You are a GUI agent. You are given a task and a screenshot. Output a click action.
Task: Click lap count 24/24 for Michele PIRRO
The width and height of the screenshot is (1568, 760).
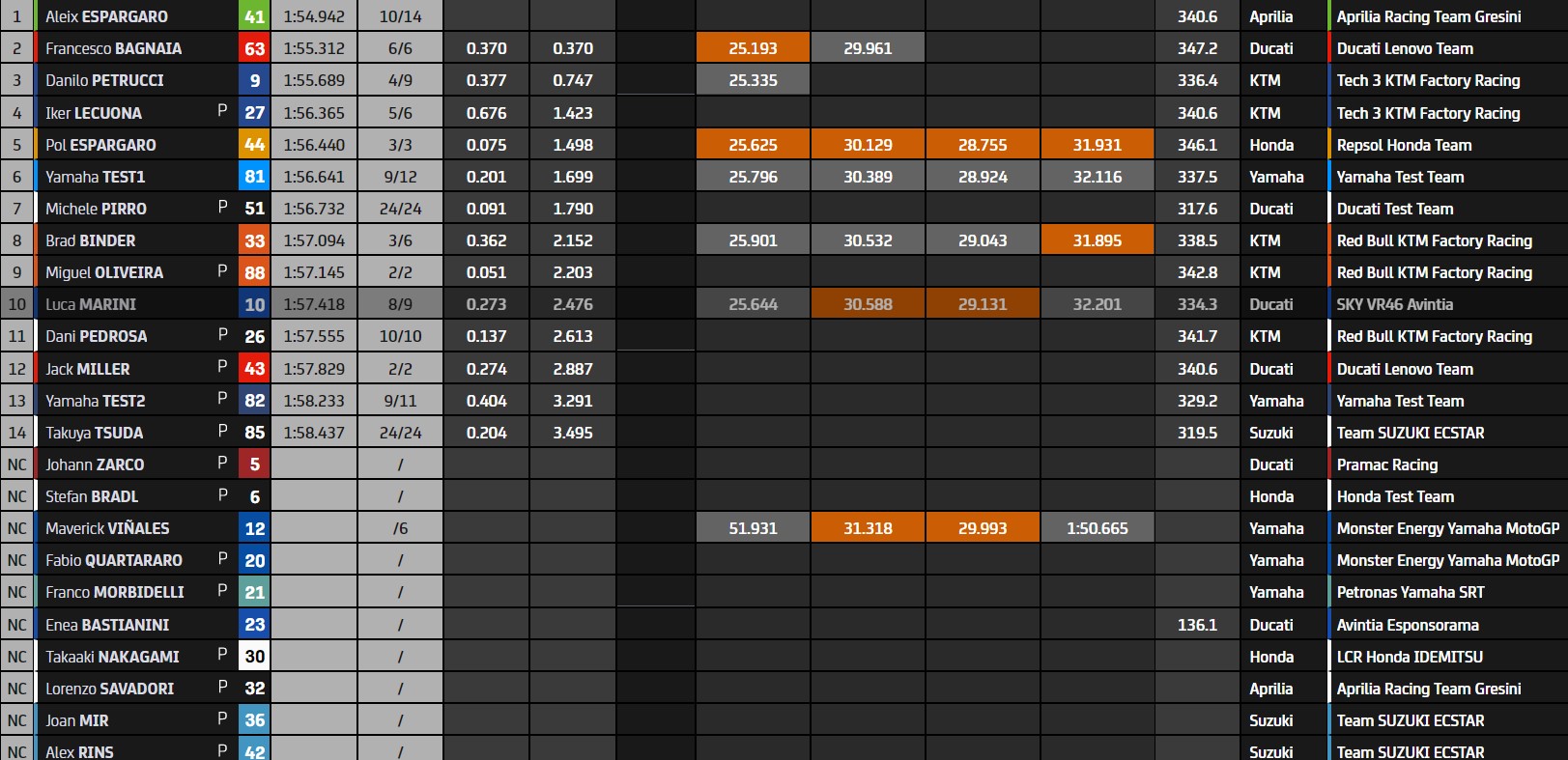click(400, 209)
